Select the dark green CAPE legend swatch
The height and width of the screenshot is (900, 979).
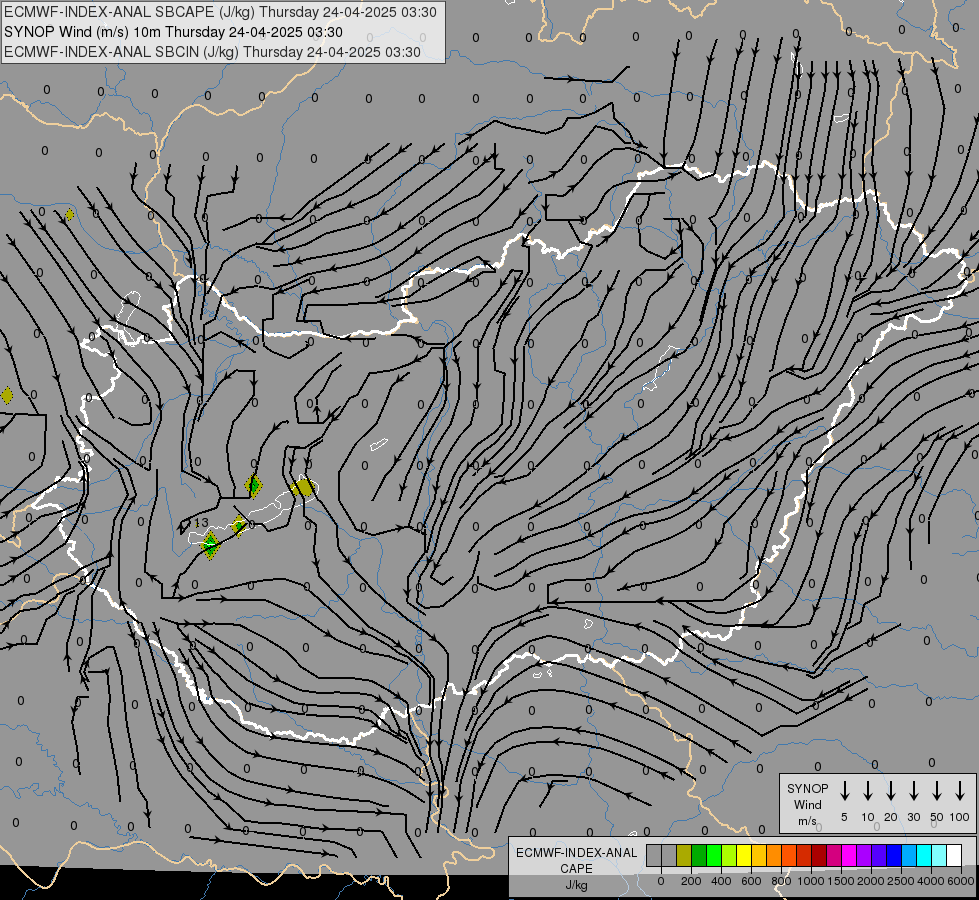coord(699,855)
